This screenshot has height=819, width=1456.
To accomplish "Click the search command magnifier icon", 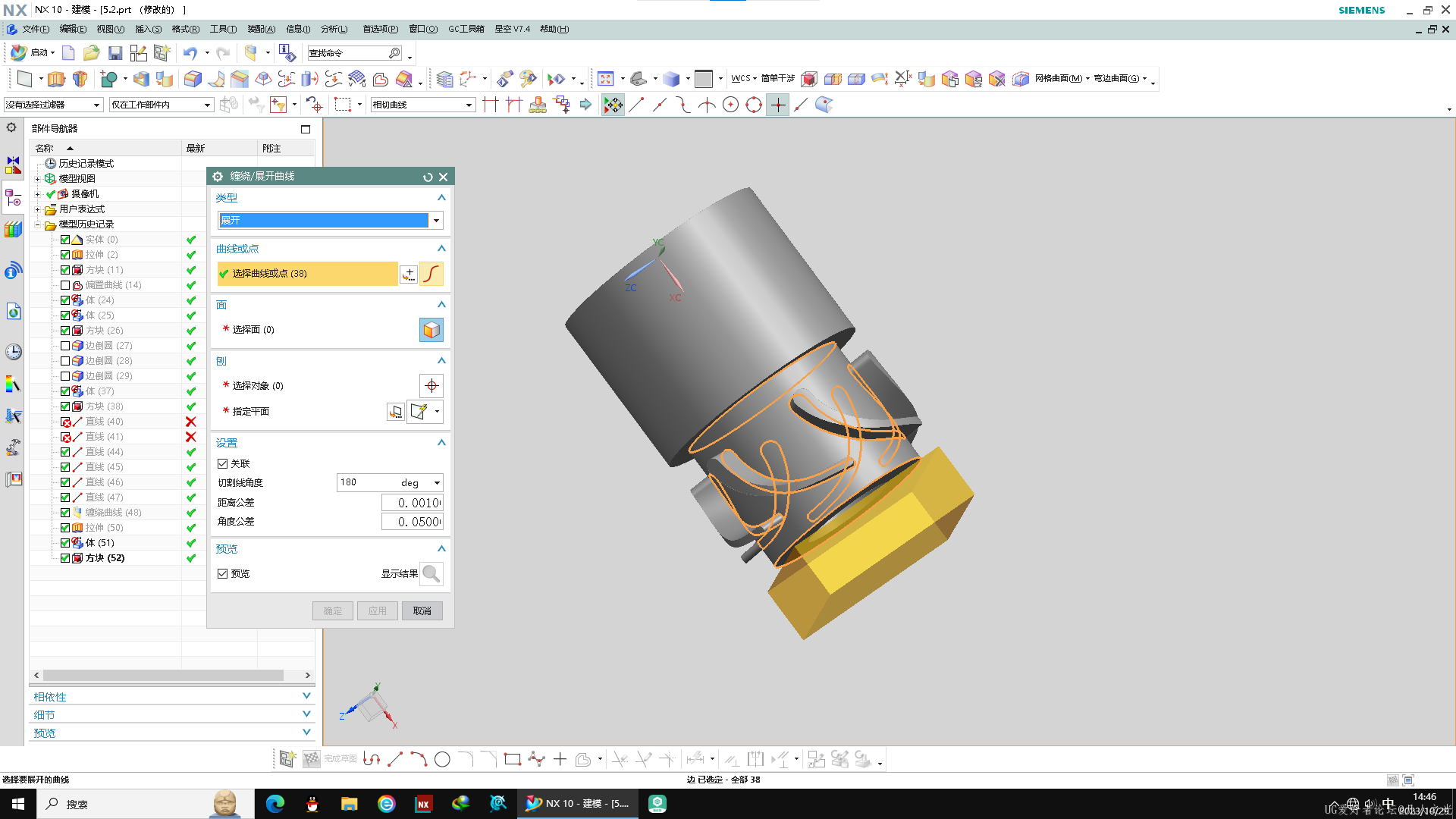I will [x=394, y=53].
